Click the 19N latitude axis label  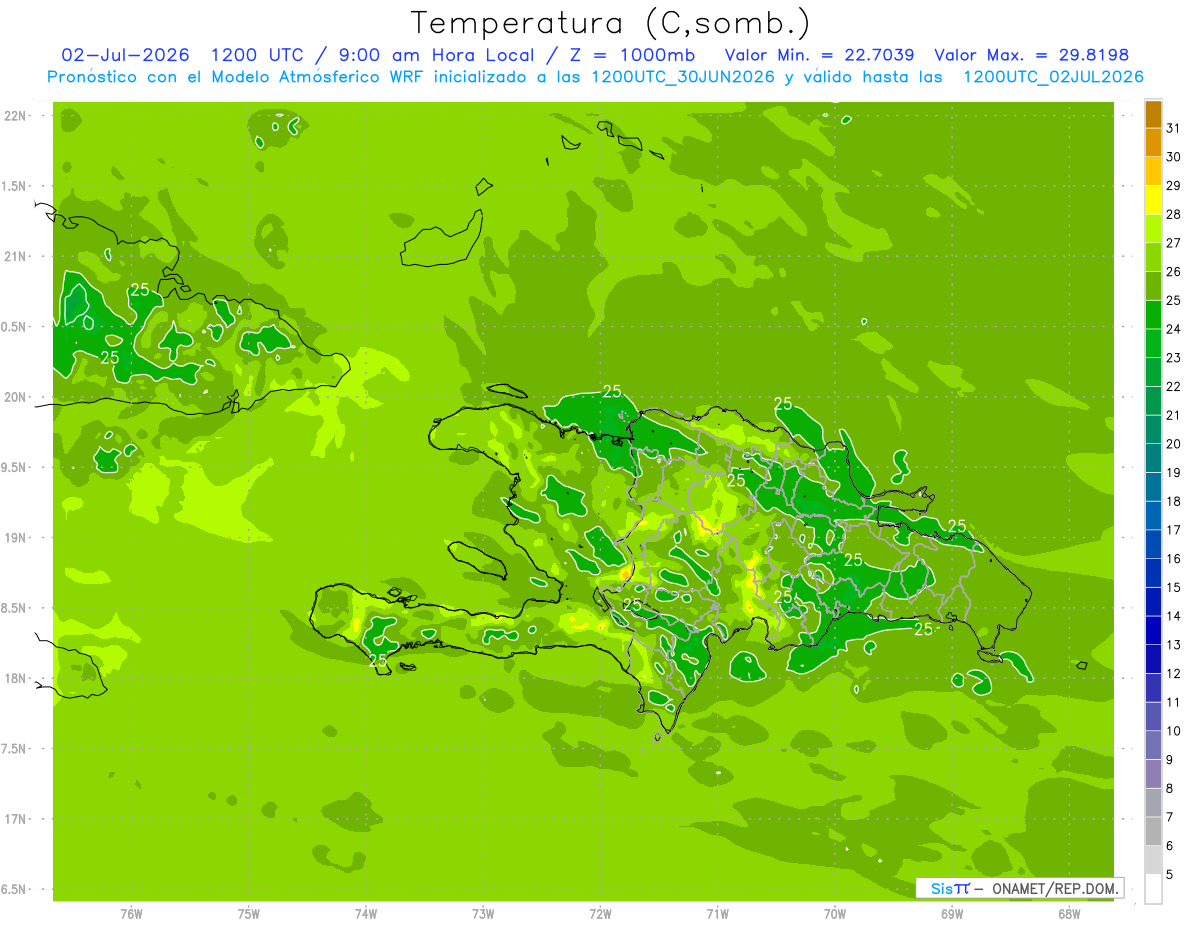pyautogui.click(x=16, y=537)
